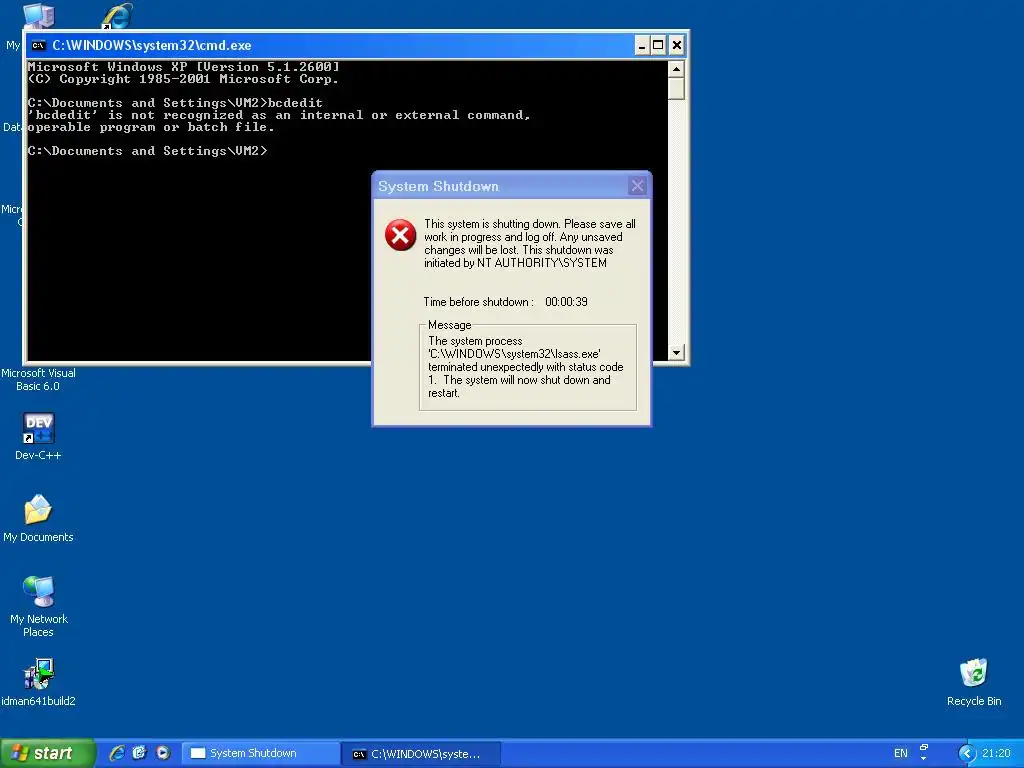The width and height of the screenshot is (1024, 768).
Task: Expand hidden tray icons arrow
Action: 967,753
